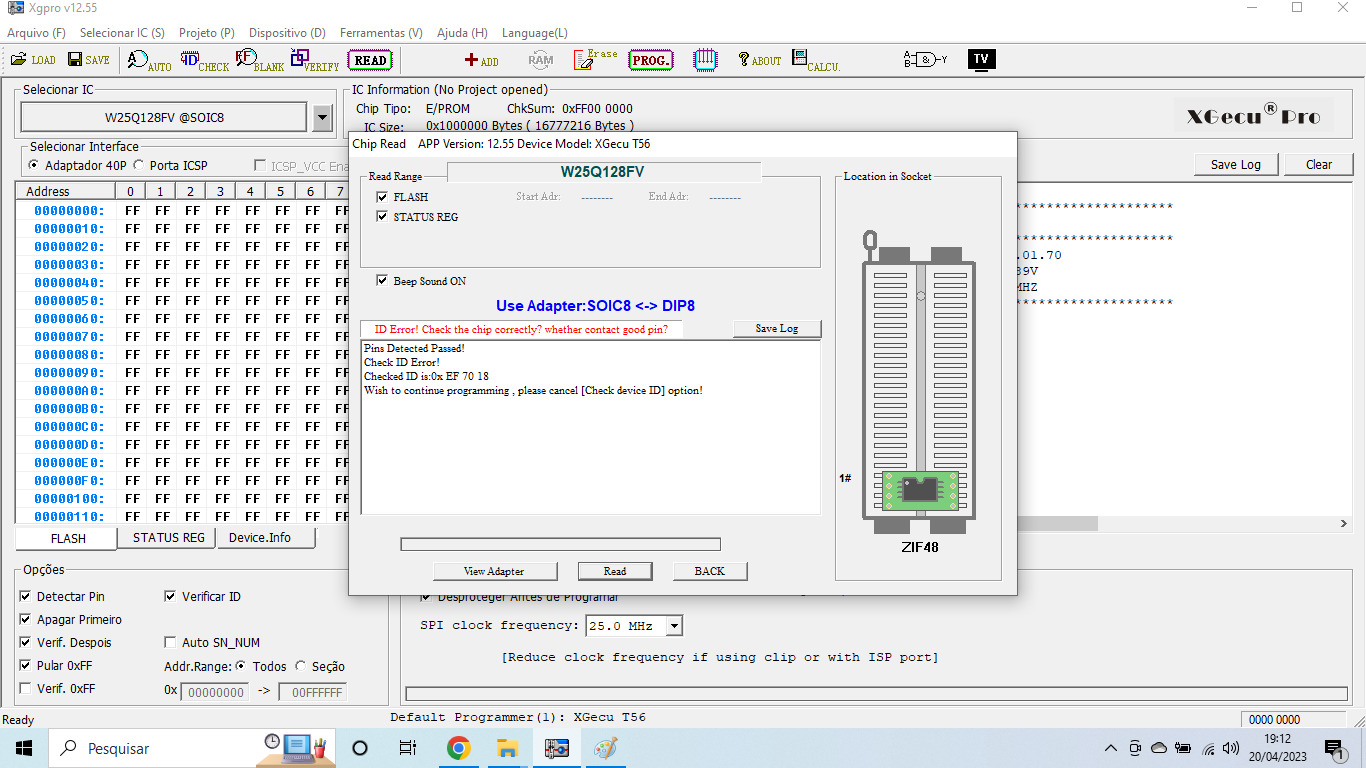Disable the Verificar ID option

171,597
